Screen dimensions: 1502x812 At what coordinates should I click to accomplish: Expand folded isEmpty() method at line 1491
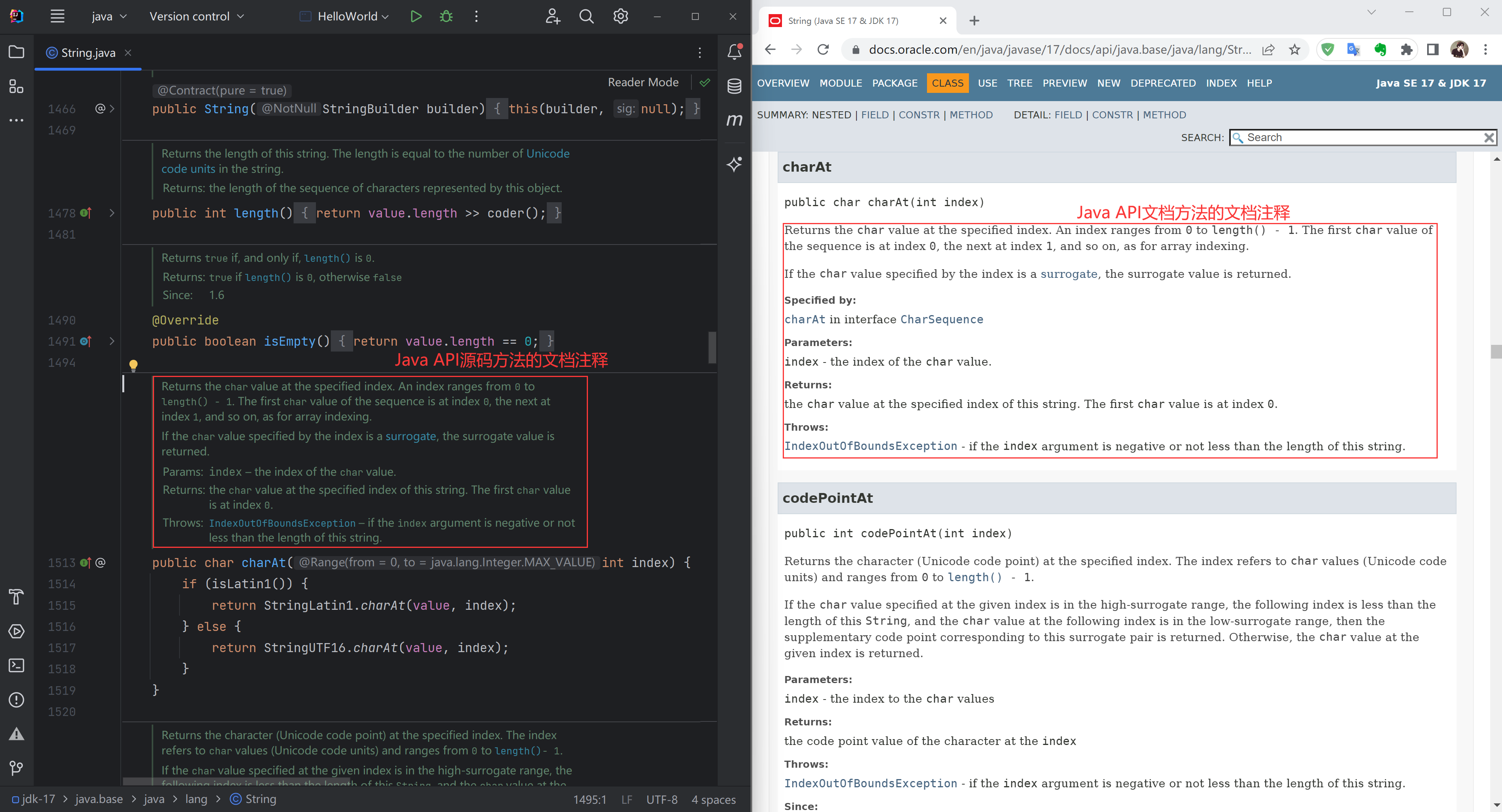[x=112, y=341]
